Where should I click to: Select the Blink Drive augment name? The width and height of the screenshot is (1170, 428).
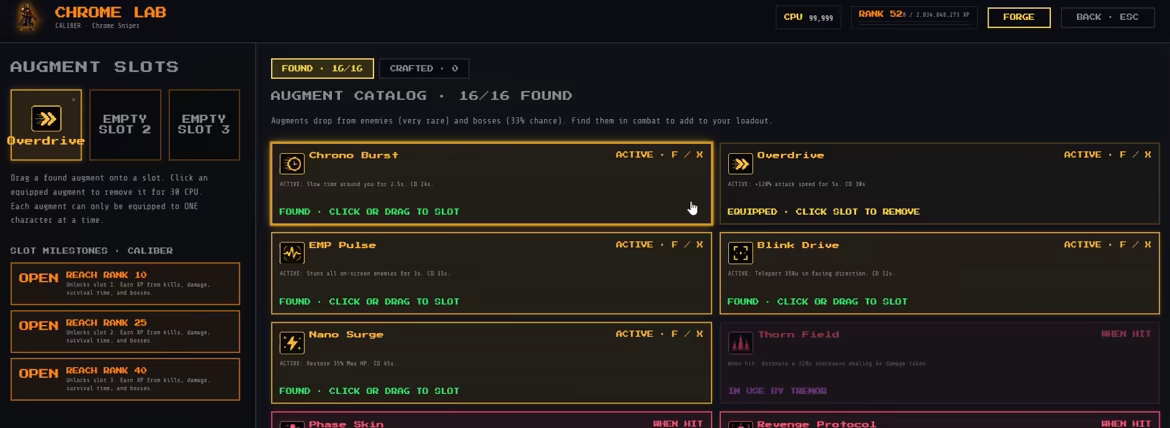point(798,245)
